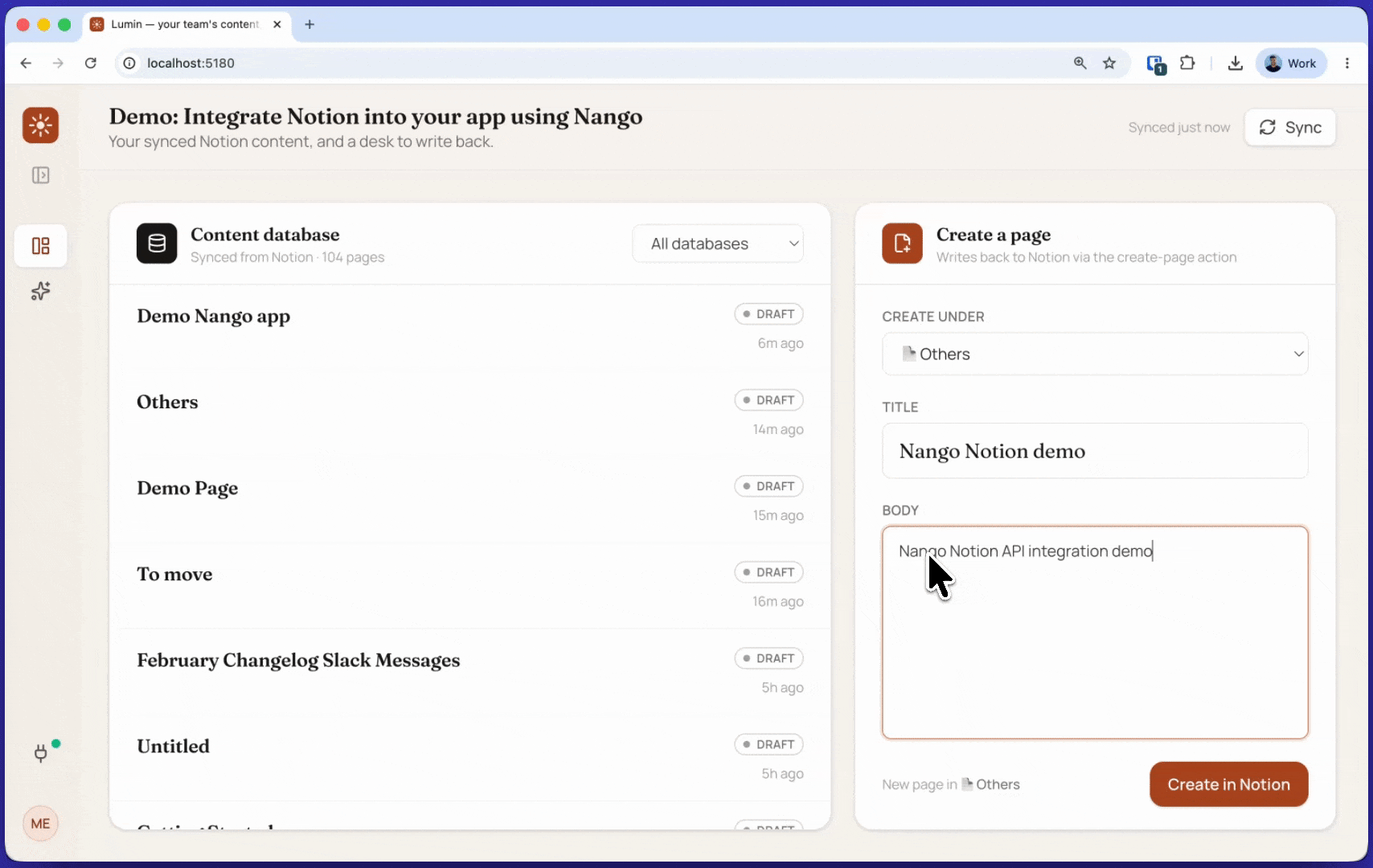
Task: Open the Demo Nango app page row
Action: click(470, 328)
